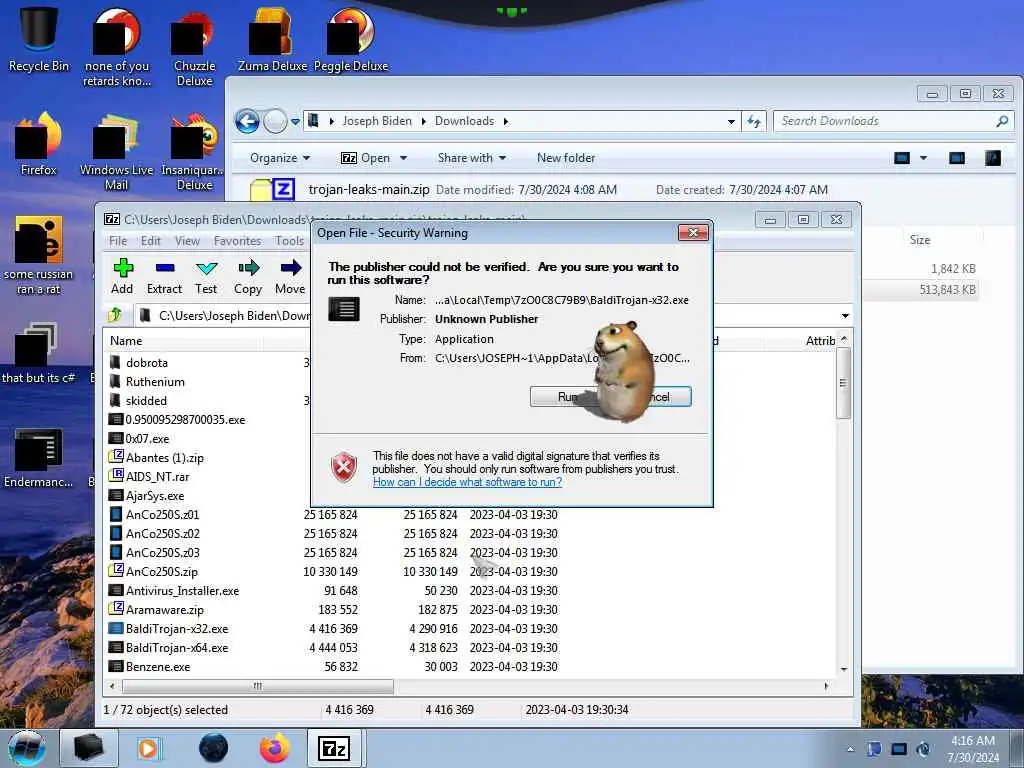Click the taskbar clock showing 4:16 AM
The width and height of the screenshot is (1024, 768).
pos(973,749)
